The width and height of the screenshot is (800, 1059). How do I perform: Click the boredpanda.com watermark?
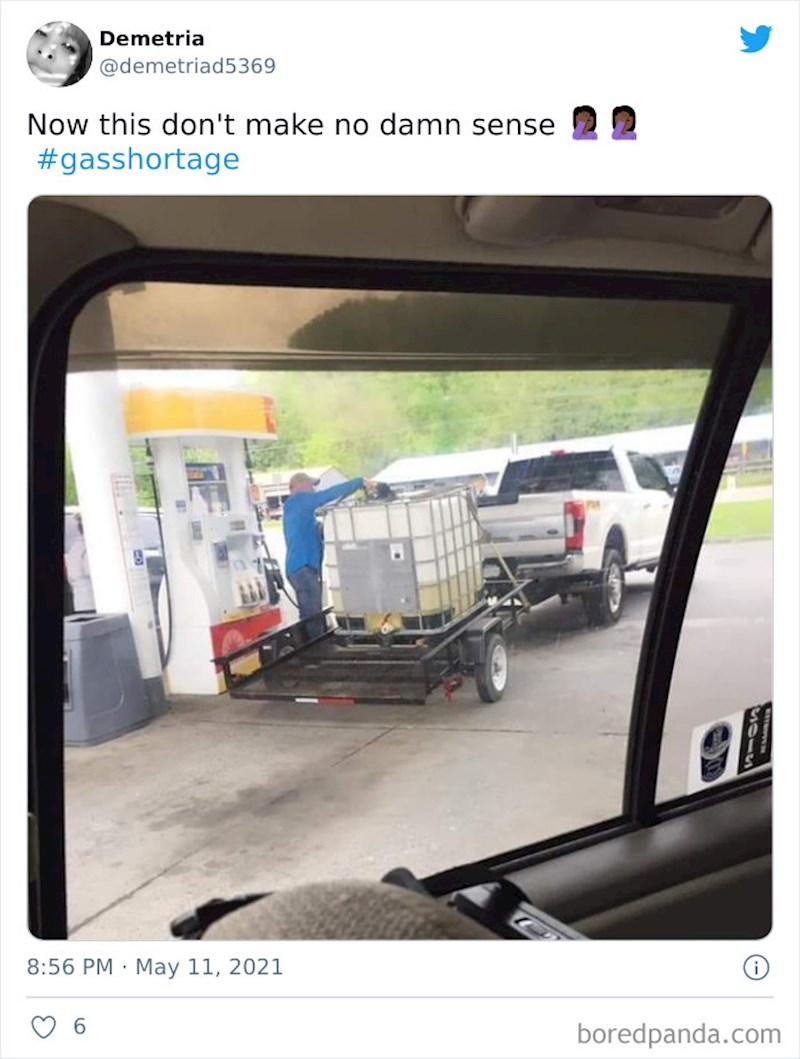[x=679, y=1033]
